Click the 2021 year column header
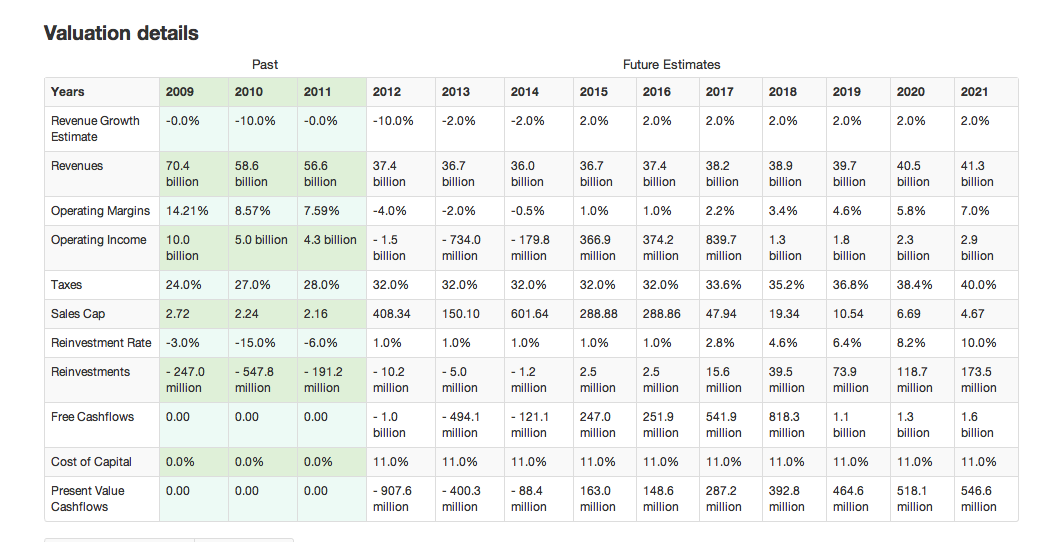Screen dimensions: 1057x542 click(974, 92)
